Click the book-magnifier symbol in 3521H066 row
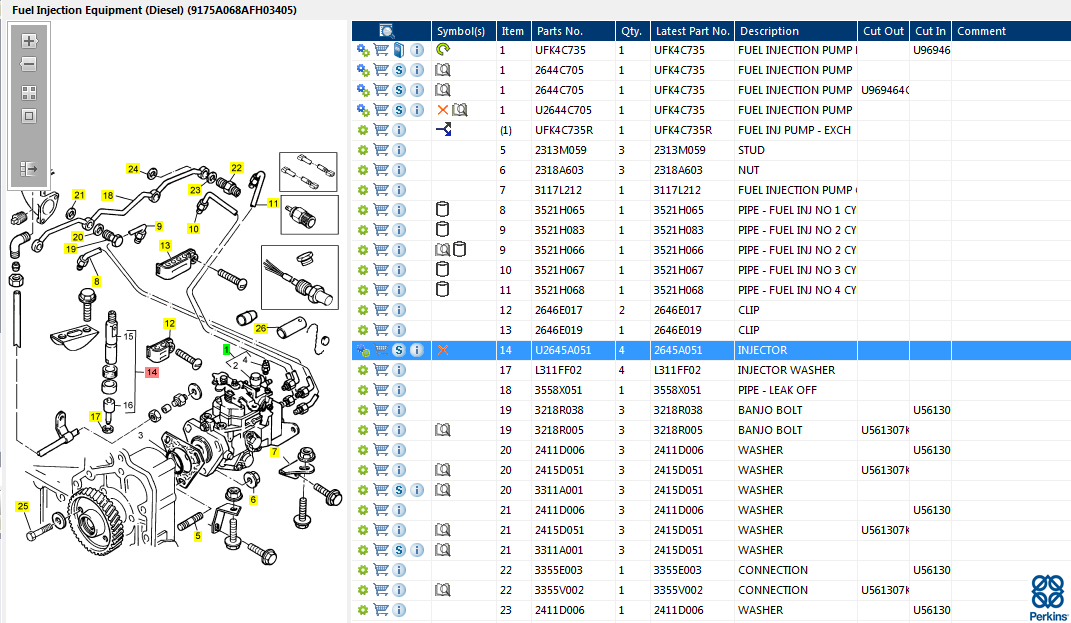 click(443, 249)
